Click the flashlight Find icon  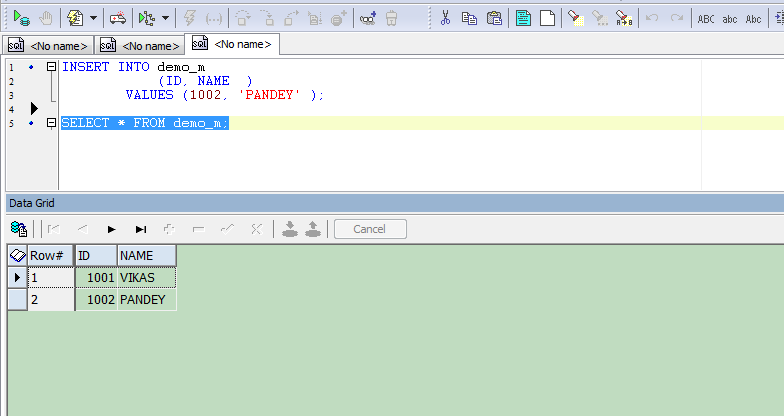pyautogui.click(x=576, y=17)
